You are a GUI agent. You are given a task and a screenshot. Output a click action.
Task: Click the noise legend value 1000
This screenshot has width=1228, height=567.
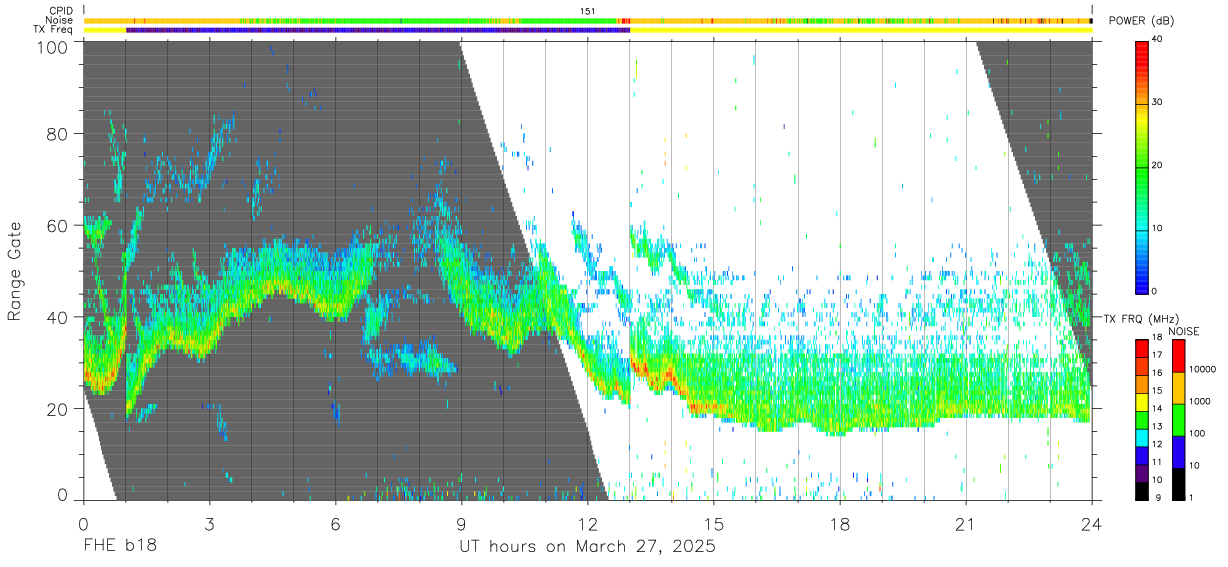click(x=1201, y=401)
